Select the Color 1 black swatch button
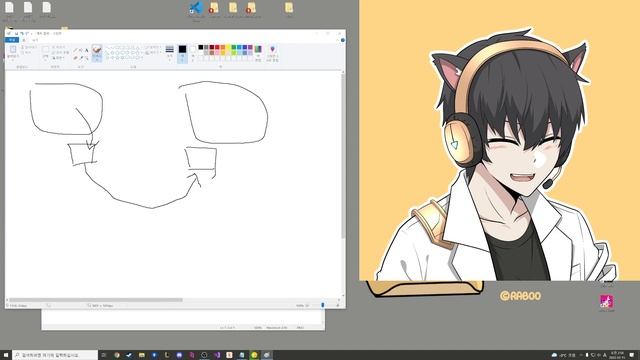Image resolution: width=640 pixels, height=360 pixels. tap(182, 53)
